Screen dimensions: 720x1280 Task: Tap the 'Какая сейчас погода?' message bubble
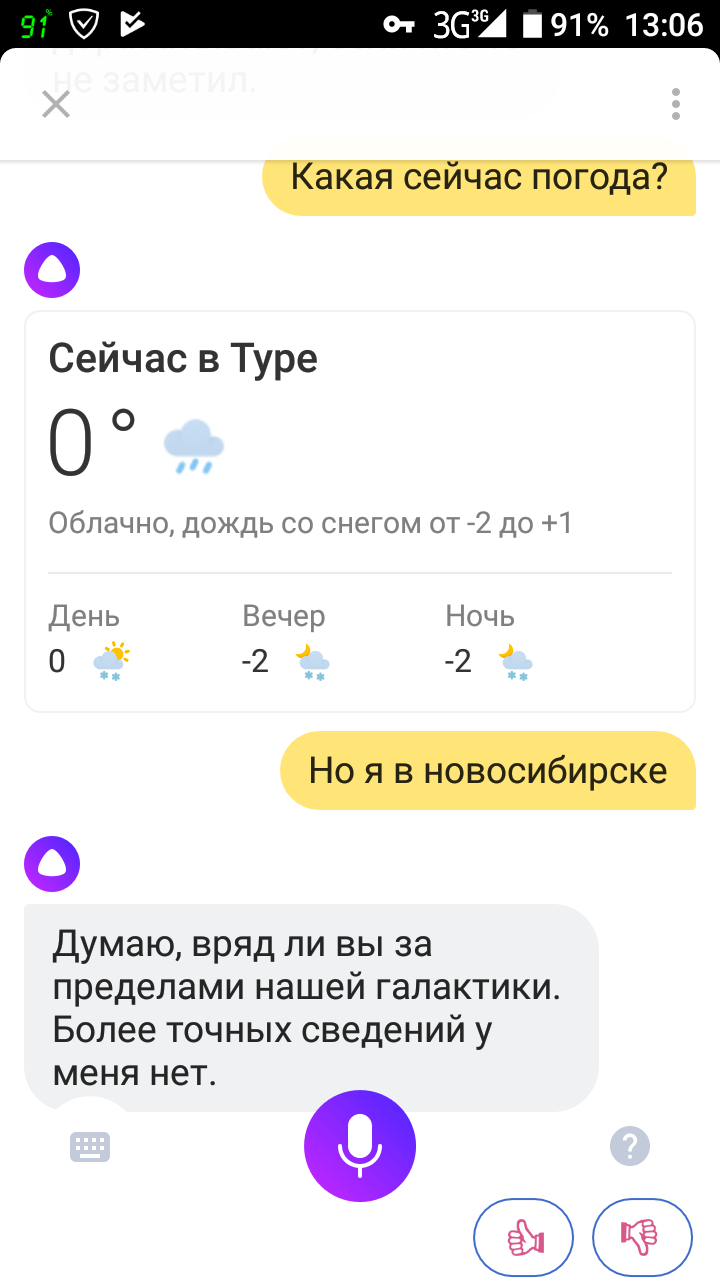click(479, 181)
